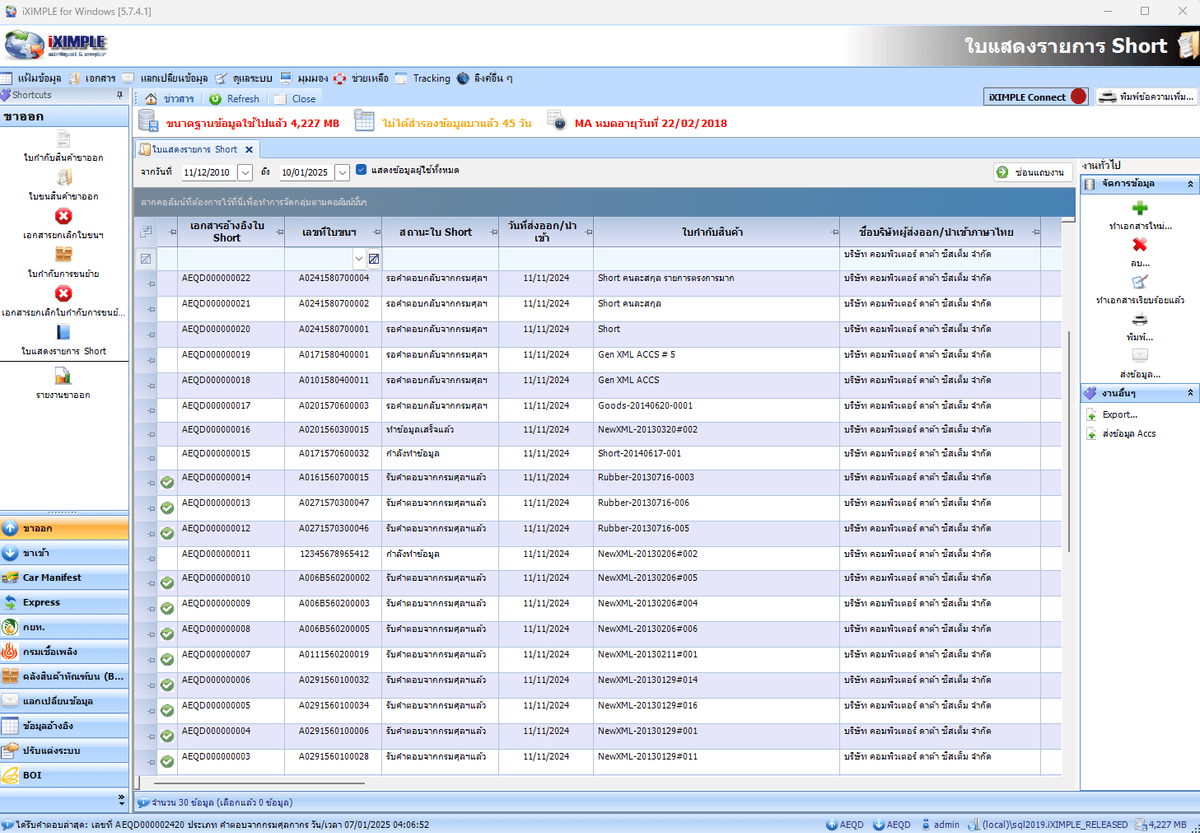This screenshot has height=833, width=1200.
Task: Collapse the จัดการข้อมูล panel section
Action: 1190,184
